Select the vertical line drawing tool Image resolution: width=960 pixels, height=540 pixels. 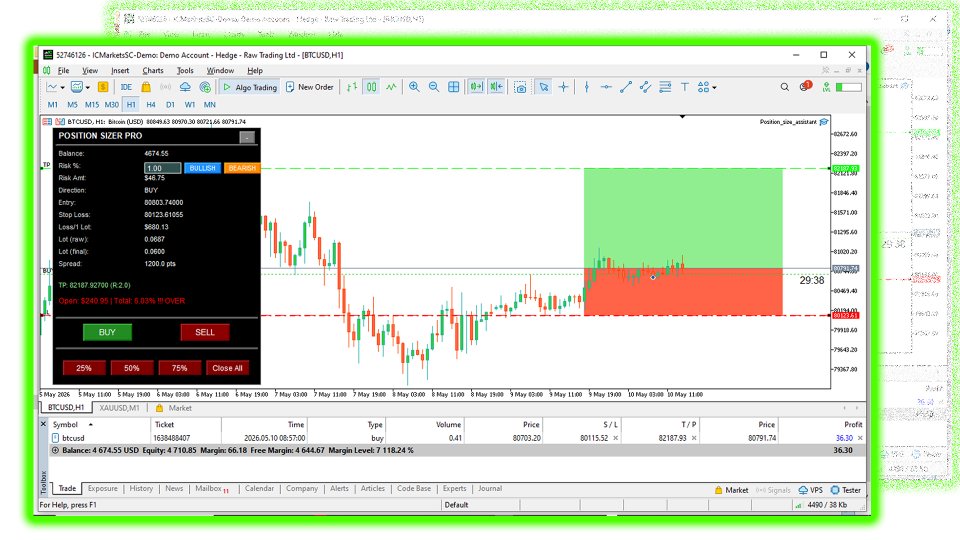tap(587, 87)
